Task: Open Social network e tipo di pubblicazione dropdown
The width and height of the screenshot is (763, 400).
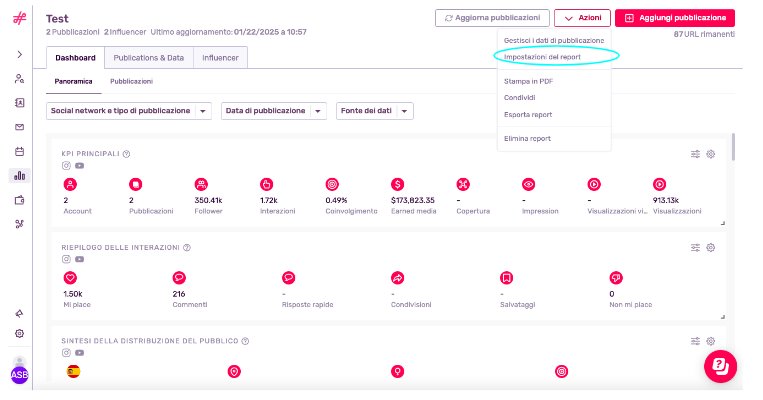Action: pos(129,111)
